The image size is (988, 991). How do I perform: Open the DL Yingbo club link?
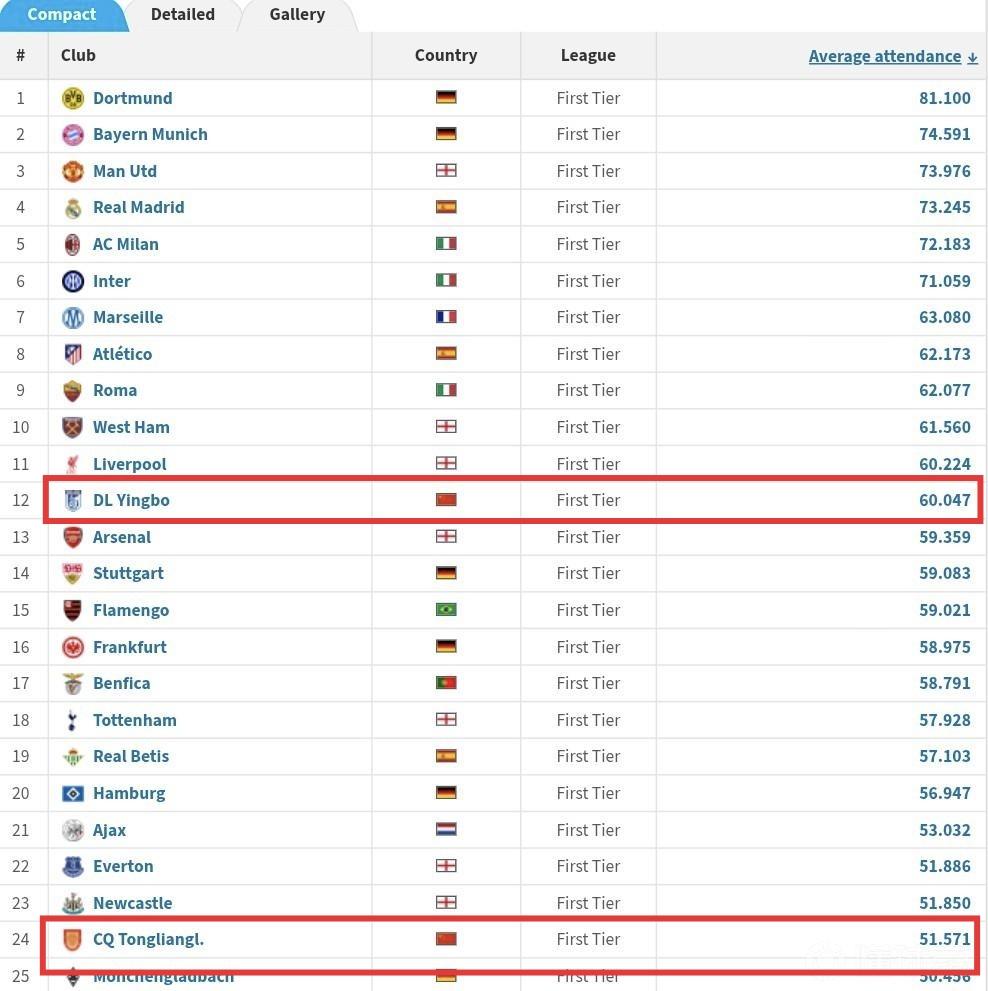[131, 500]
